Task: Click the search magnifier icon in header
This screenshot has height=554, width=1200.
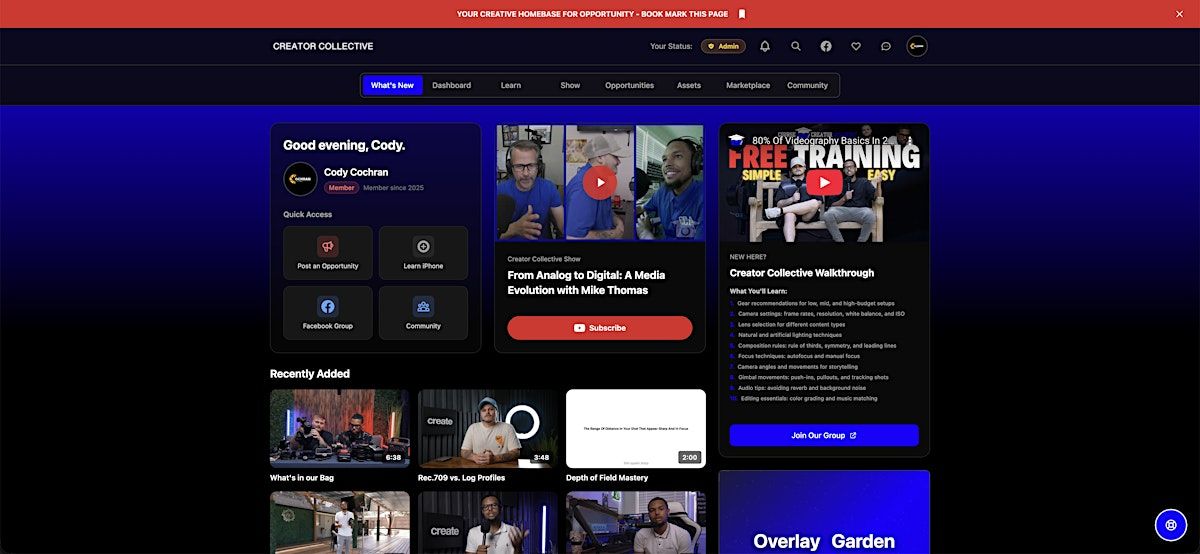Action: coord(796,46)
